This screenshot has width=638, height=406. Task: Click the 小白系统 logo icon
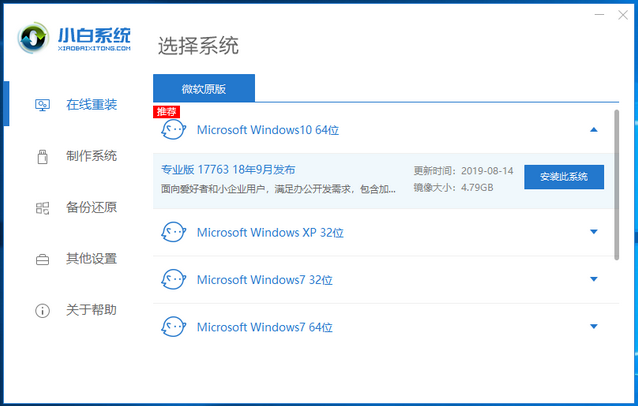pyautogui.click(x=33, y=38)
